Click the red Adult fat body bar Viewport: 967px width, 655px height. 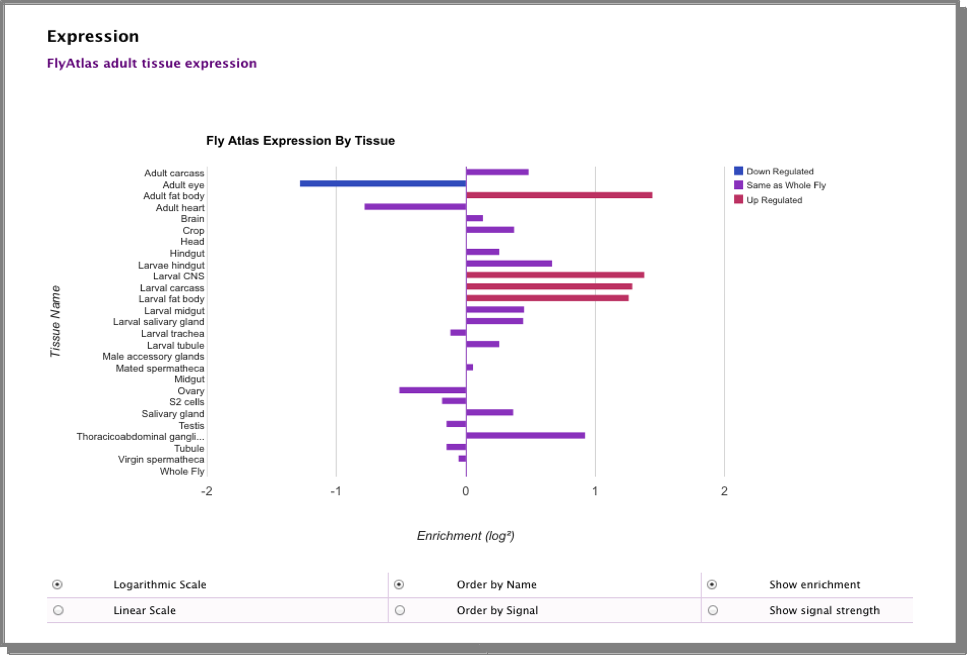(559, 195)
